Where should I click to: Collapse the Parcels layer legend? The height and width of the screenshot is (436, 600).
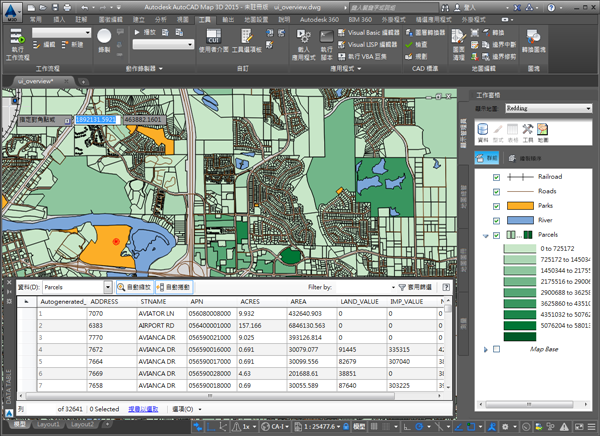pos(484,235)
